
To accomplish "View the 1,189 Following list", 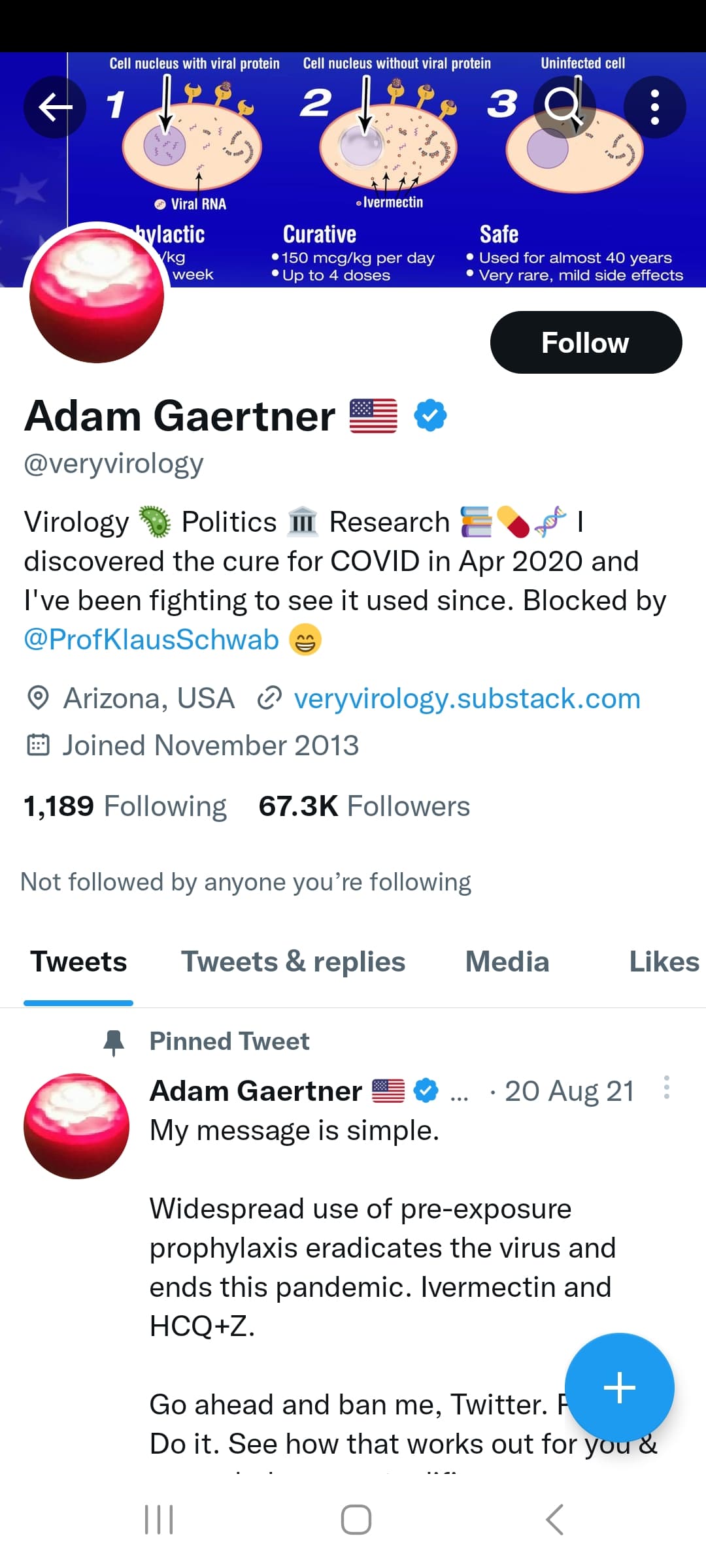I will tap(125, 806).
